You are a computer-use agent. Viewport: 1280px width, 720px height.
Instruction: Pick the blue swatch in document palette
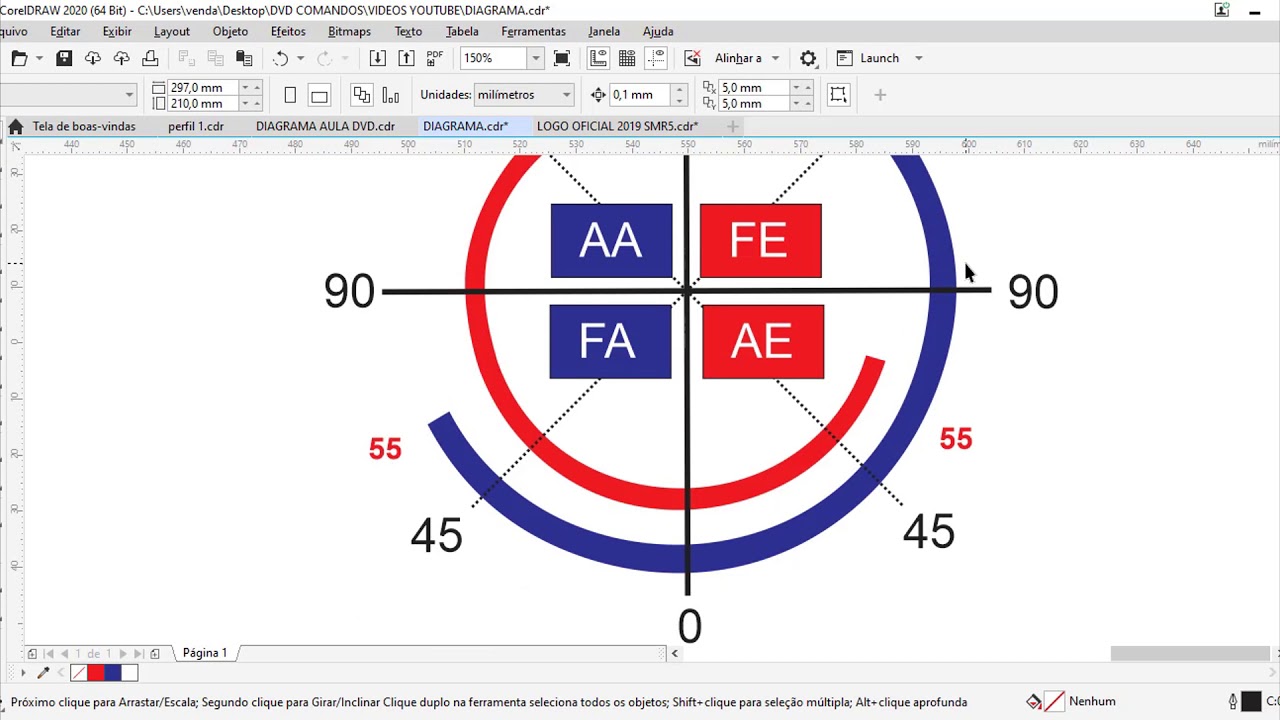tap(112, 674)
